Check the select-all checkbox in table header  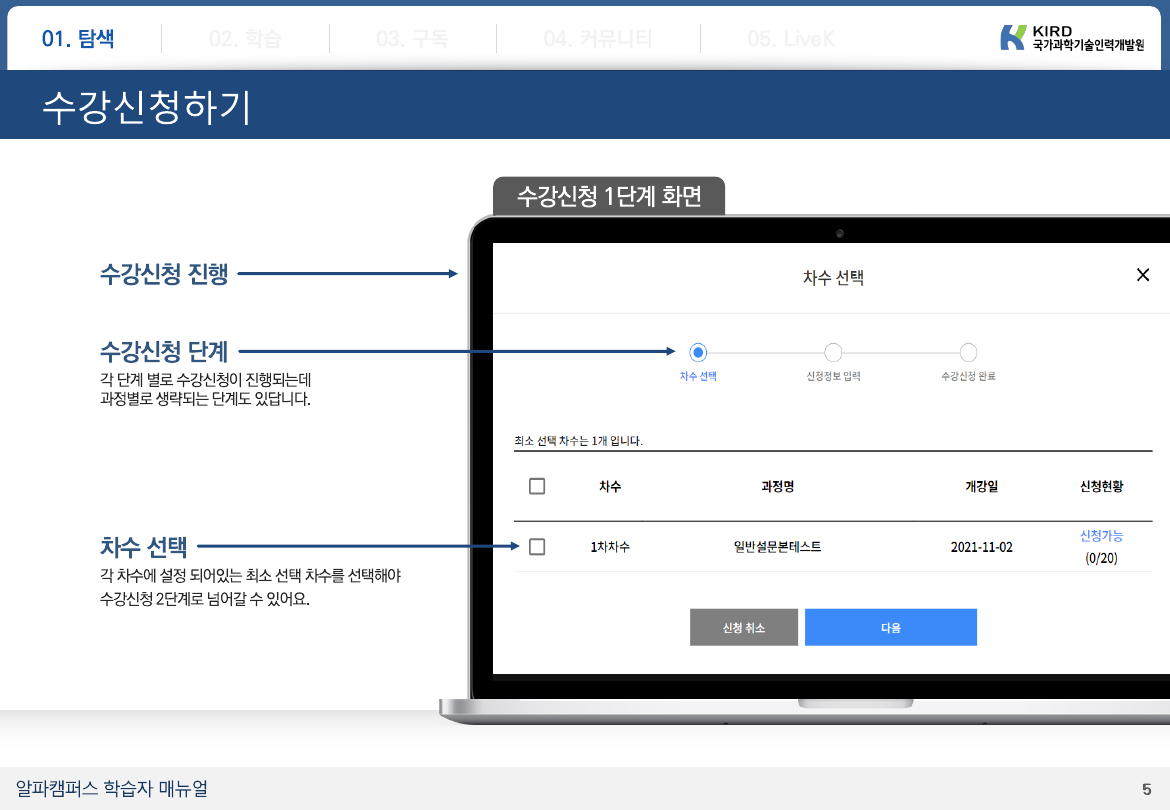[x=537, y=486]
